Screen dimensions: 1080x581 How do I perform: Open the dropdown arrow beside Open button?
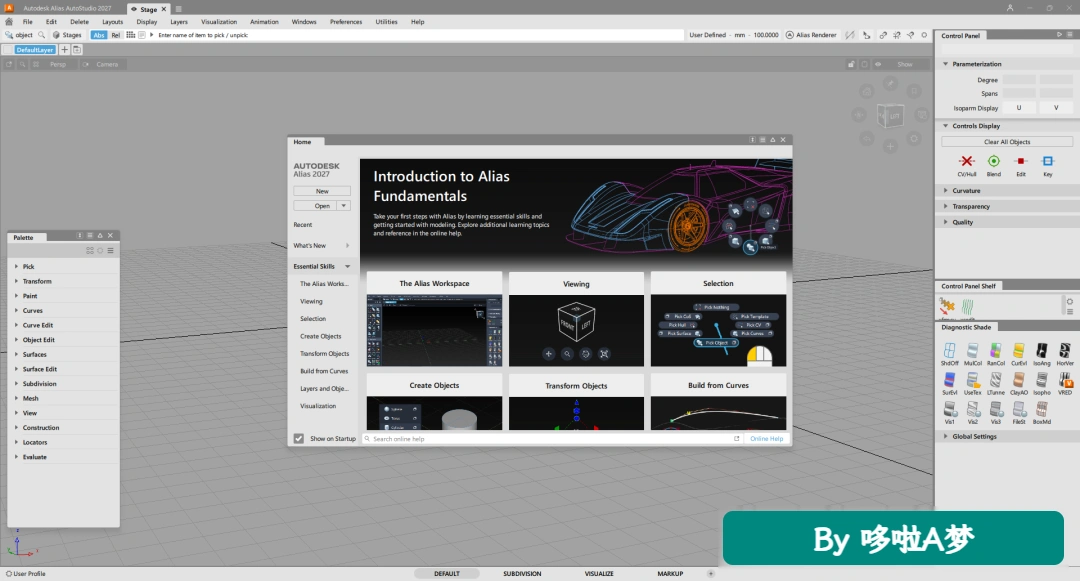(x=344, y=206)
